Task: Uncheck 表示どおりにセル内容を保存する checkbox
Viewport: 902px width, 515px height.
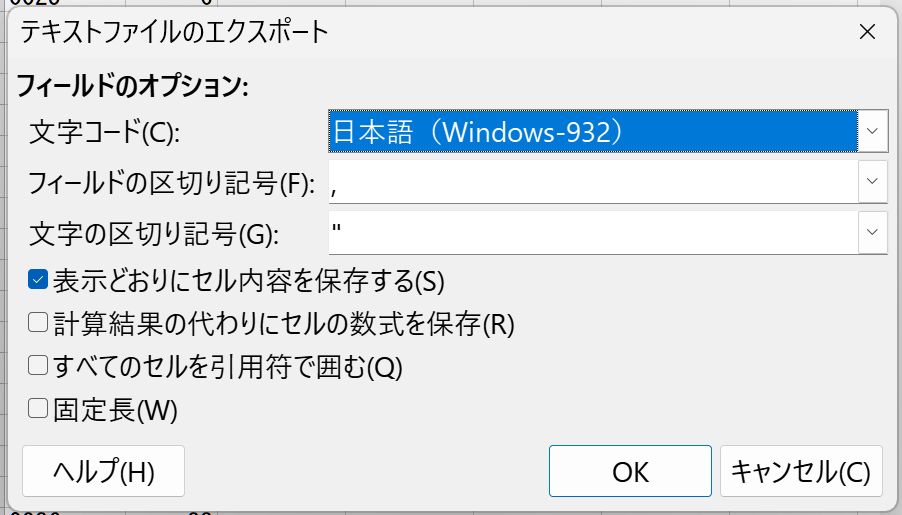Action: [39, 280]
